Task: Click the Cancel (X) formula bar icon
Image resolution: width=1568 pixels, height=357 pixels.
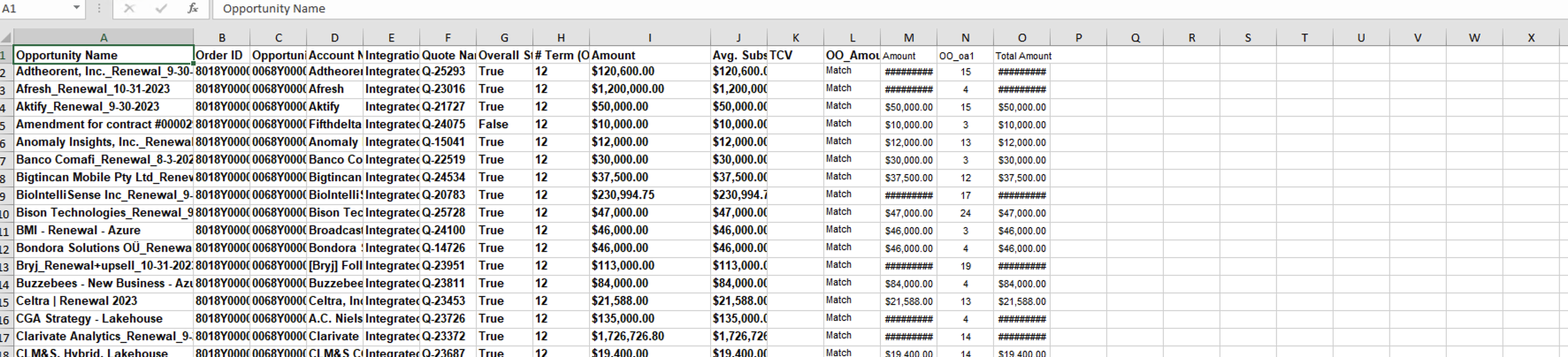Action: (129, 8)
